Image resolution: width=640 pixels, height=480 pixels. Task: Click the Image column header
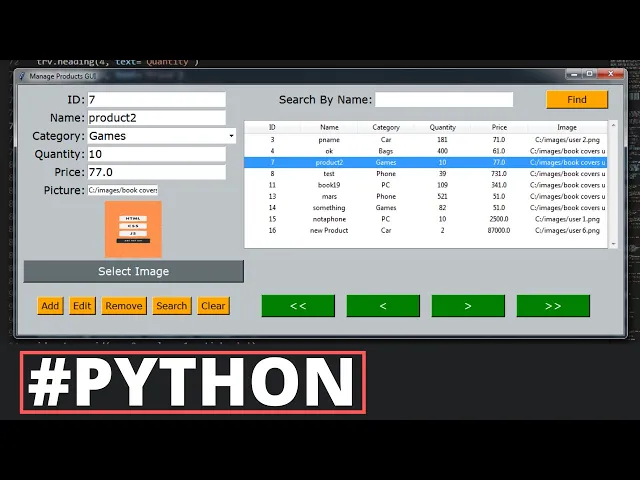coord(567,127)
